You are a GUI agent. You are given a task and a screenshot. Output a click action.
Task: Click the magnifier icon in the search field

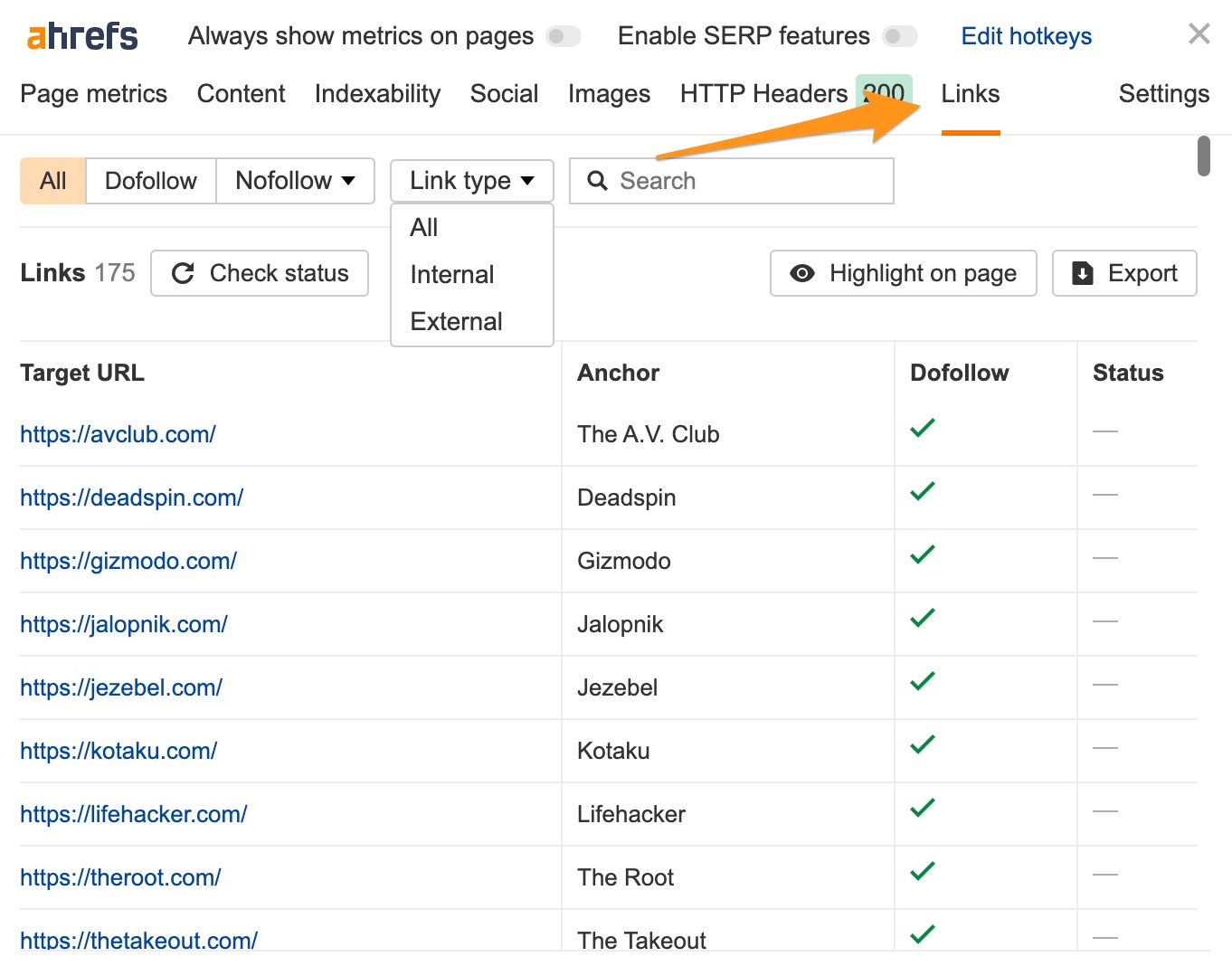[x=597, y=181]
